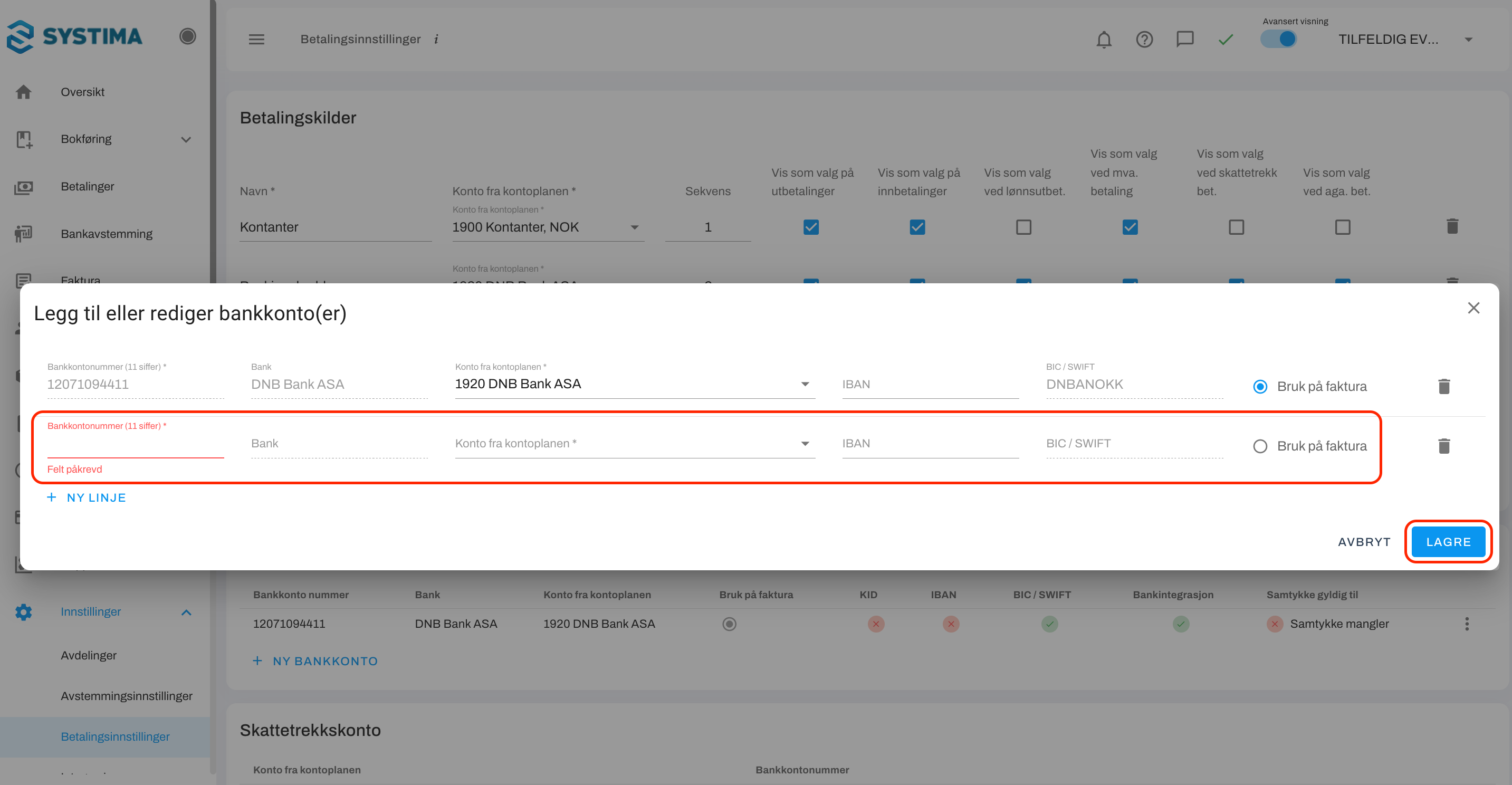The image size is (1512, 785).
Task: Go to Bankavstemming menu item
Action: tap(106, 234)
